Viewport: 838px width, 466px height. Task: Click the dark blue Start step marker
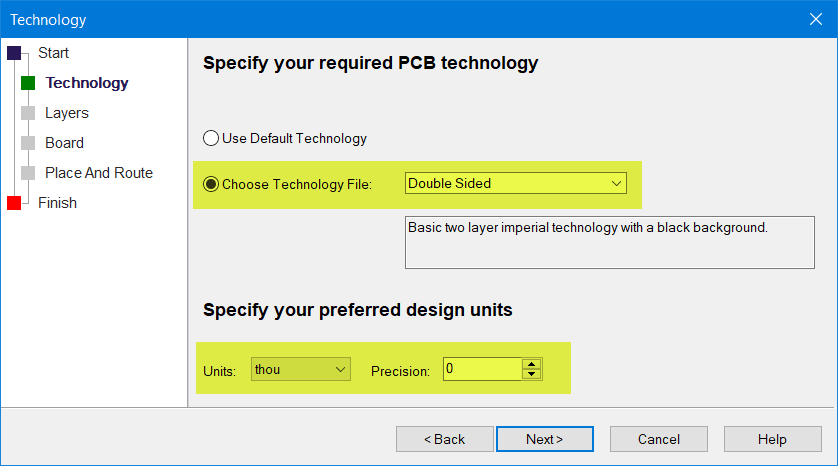coord(14,53)
